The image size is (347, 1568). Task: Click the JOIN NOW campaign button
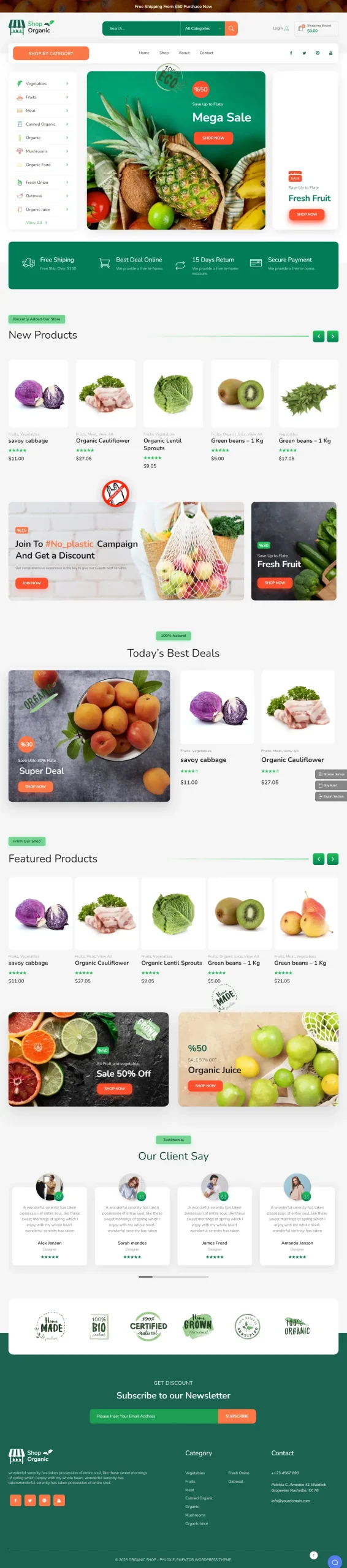point(31,583)
